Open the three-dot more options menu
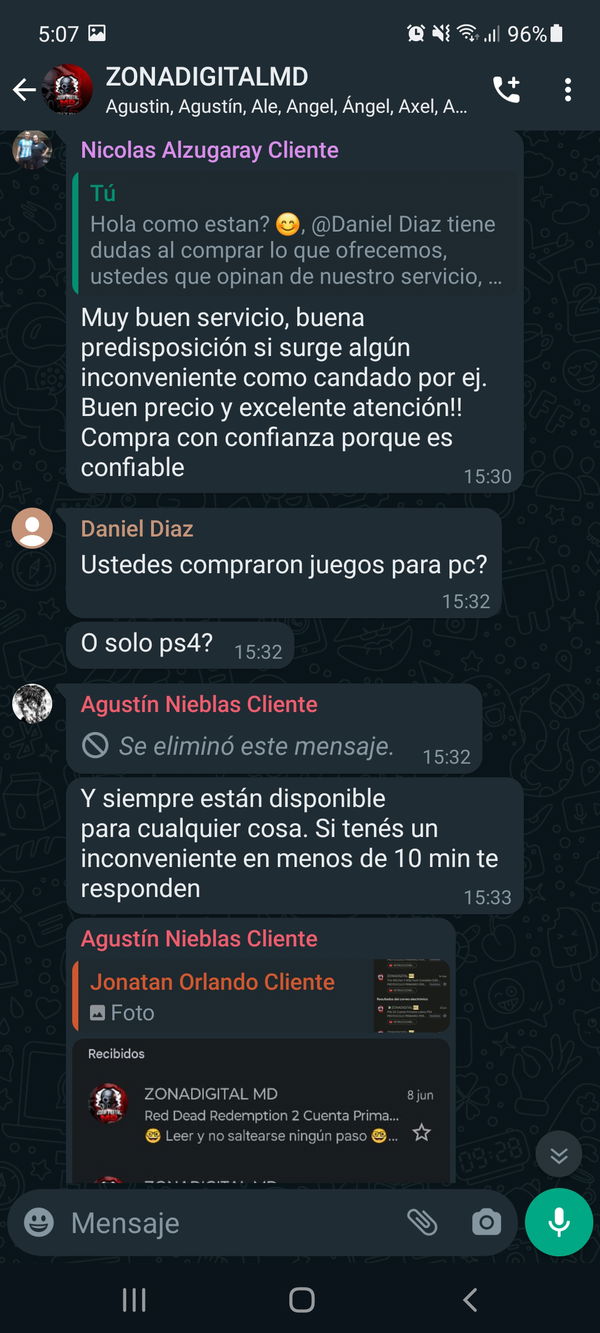The height and width of the screenshot is (1333, 600). [567, 90]
